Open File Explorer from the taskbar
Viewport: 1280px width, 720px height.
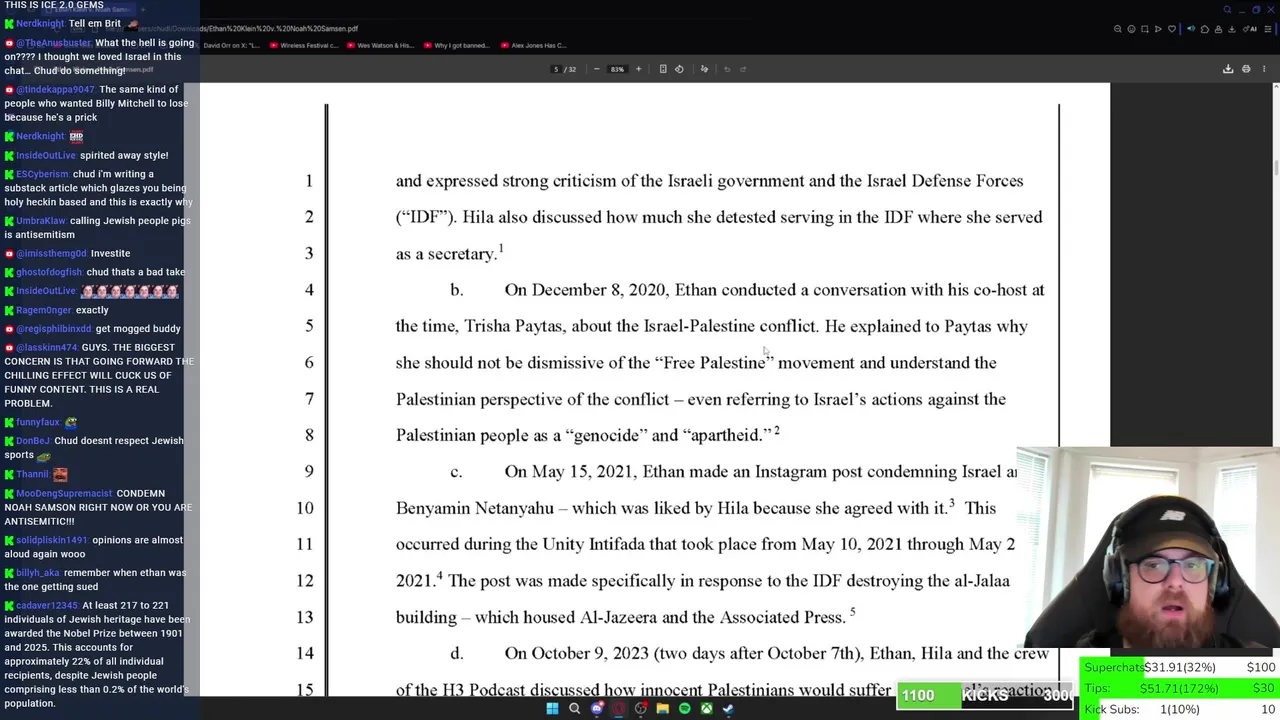click(x=662, y=709)
